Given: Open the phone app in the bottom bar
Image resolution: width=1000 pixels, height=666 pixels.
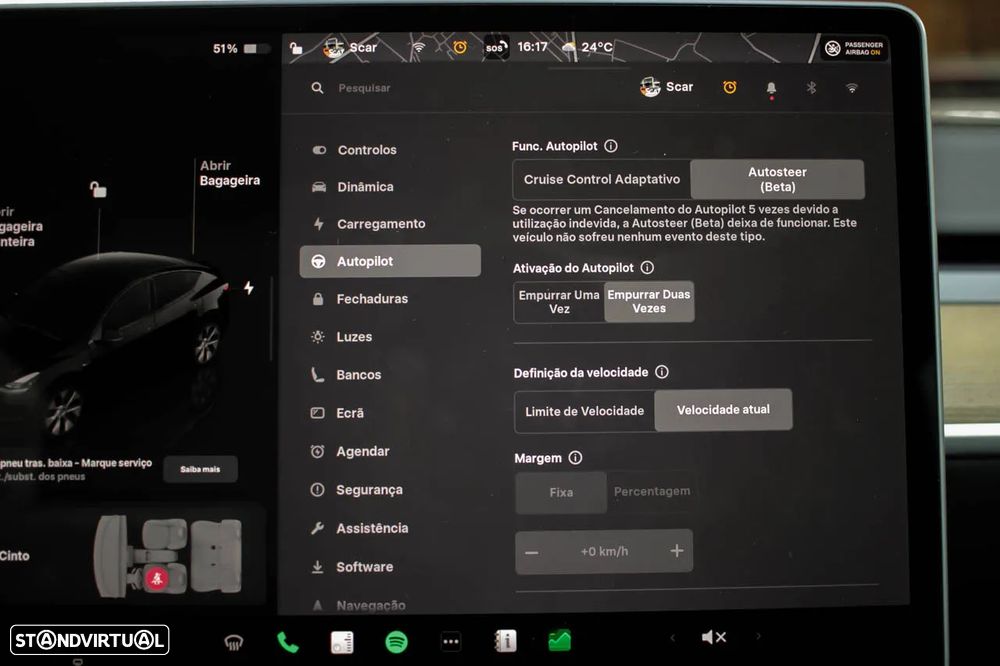Looking at the screenshot, I should pos(288,642).
